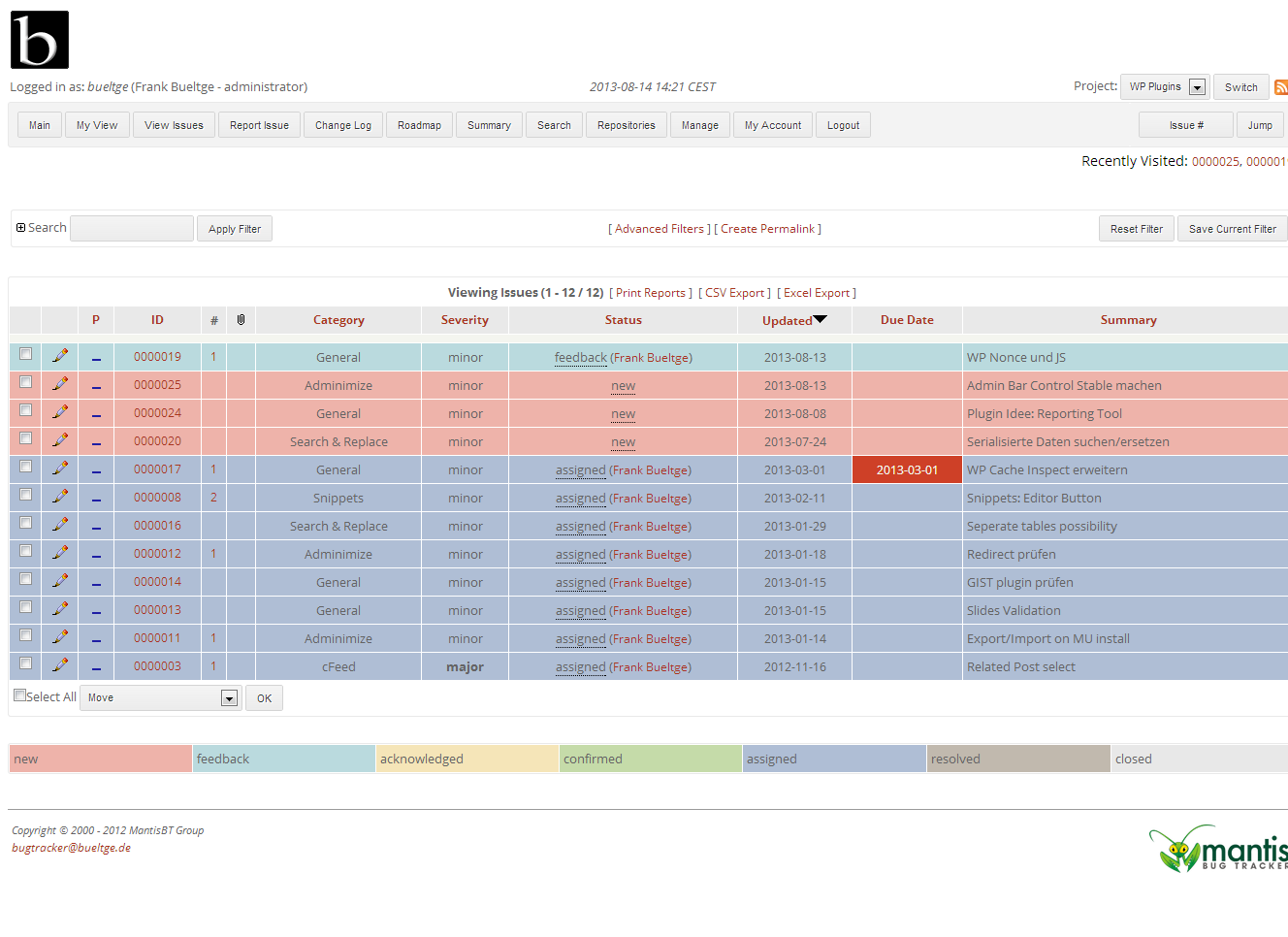Click the Mantis Bug Tracker logo
The height and width of the screenshot is (937, 1288).
tap(1218, 849)
